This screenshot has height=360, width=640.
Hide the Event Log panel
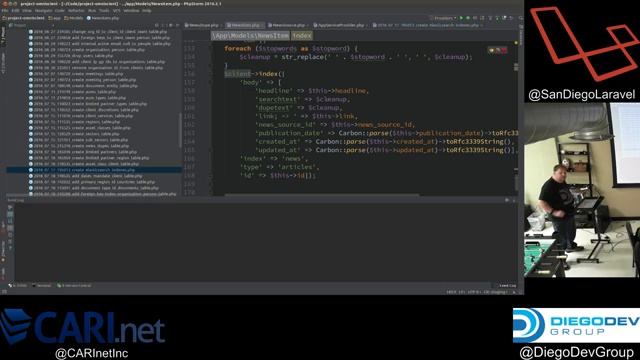(x=514, y=200)
